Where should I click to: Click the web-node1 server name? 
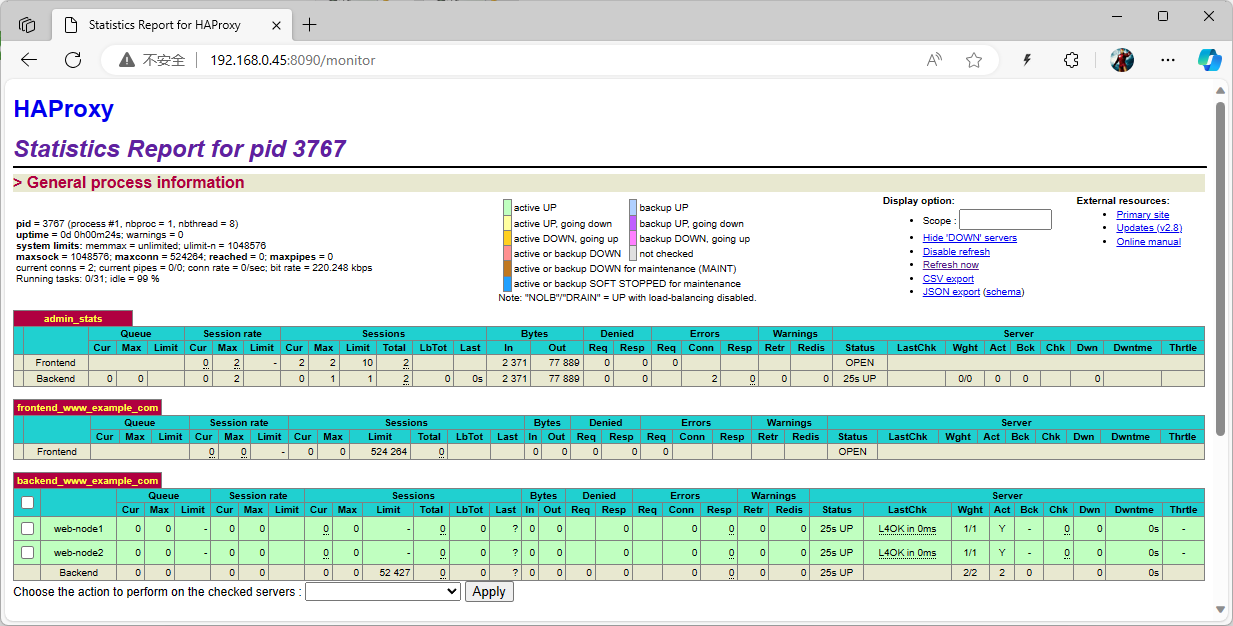click(78, 528)
